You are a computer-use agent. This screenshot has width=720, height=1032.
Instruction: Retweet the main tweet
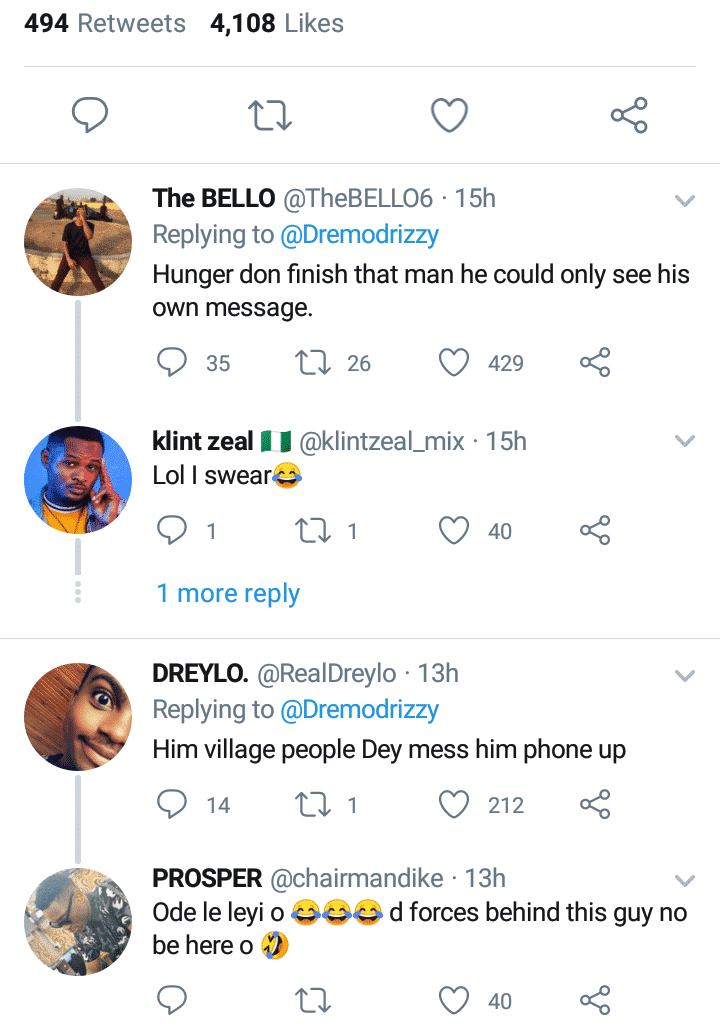coord(270,117)
